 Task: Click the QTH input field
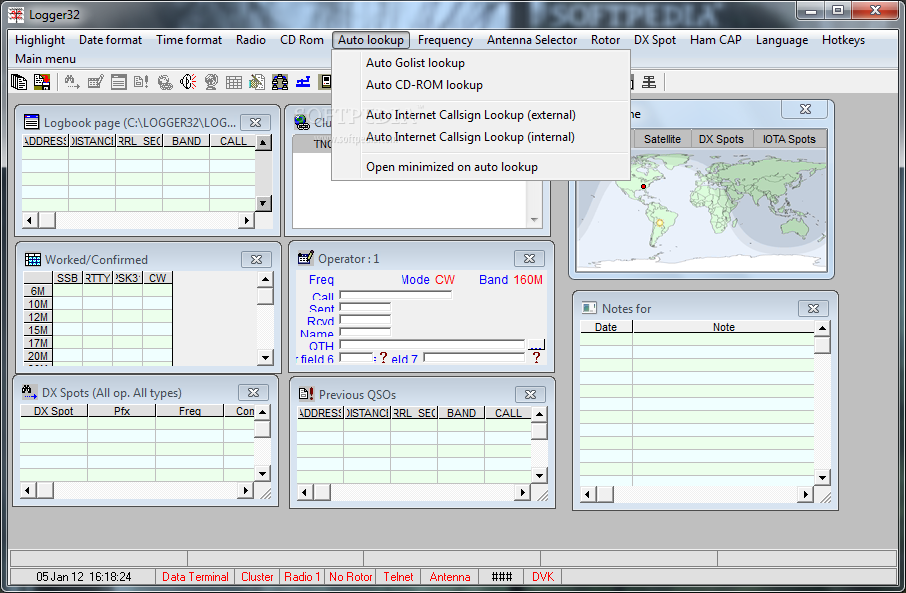(x=432, y=344)
